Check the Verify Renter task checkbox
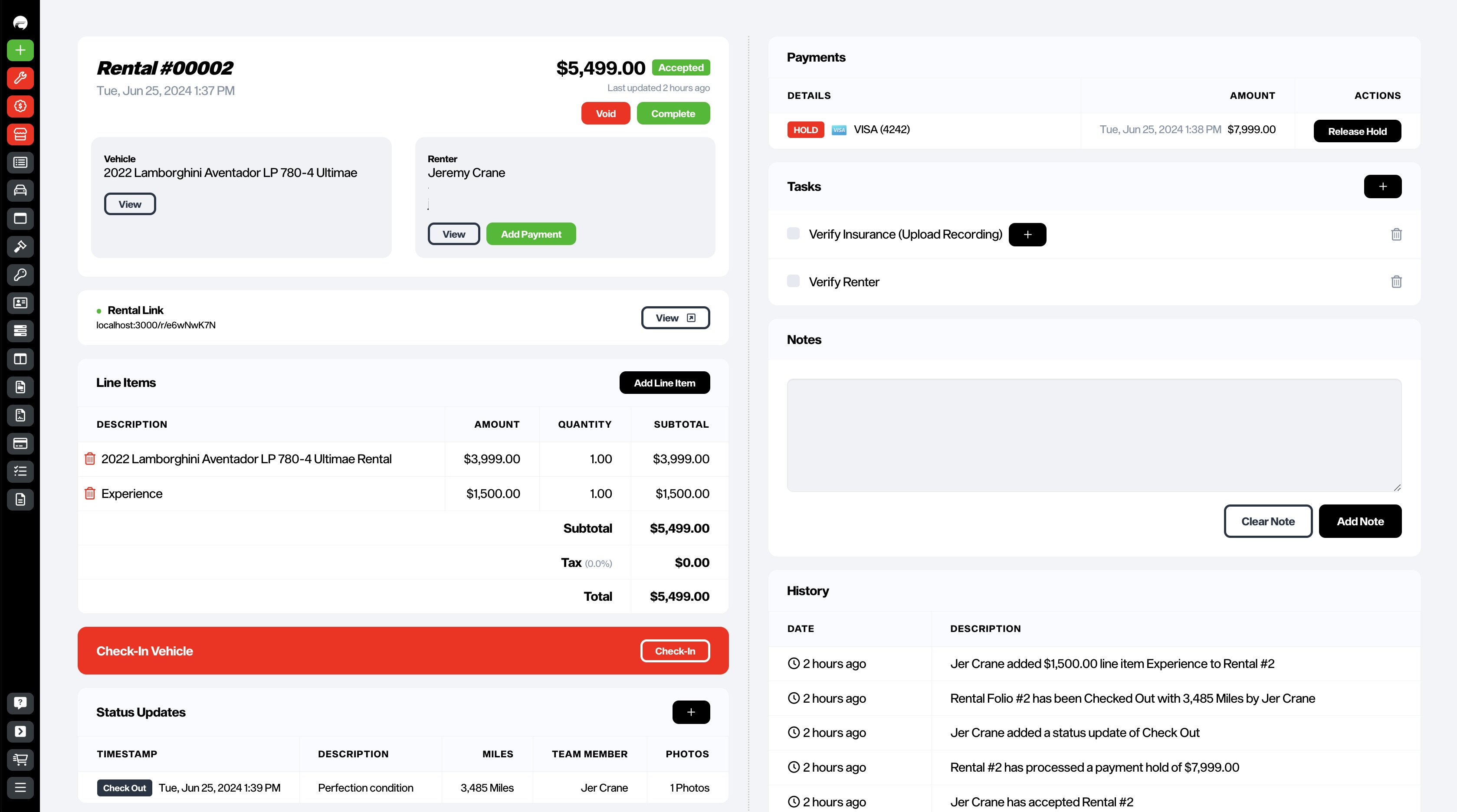The height and width of the screenshot is (812, 1457). click(793, 281)
